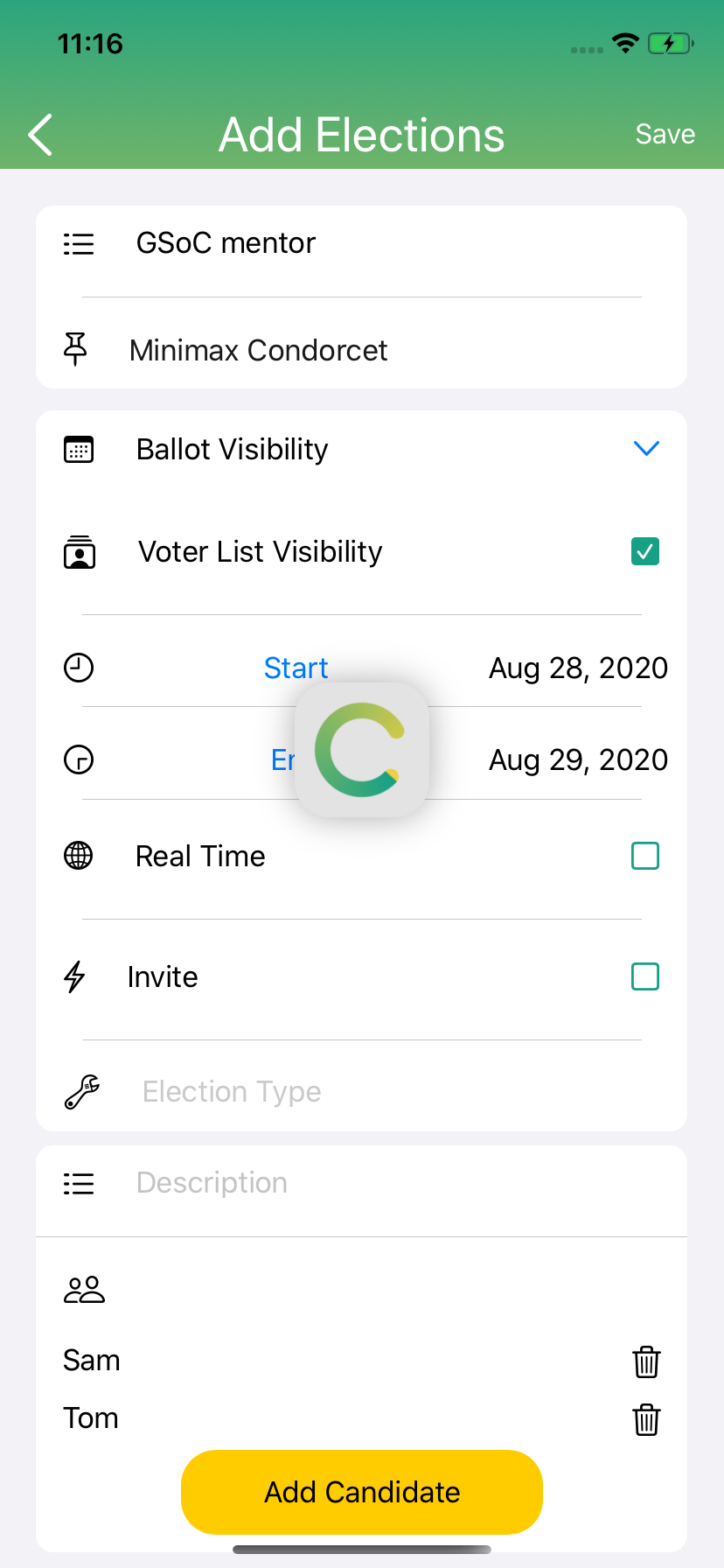Expand the Ballot Visibility dropdown chevron

point(646,449)
